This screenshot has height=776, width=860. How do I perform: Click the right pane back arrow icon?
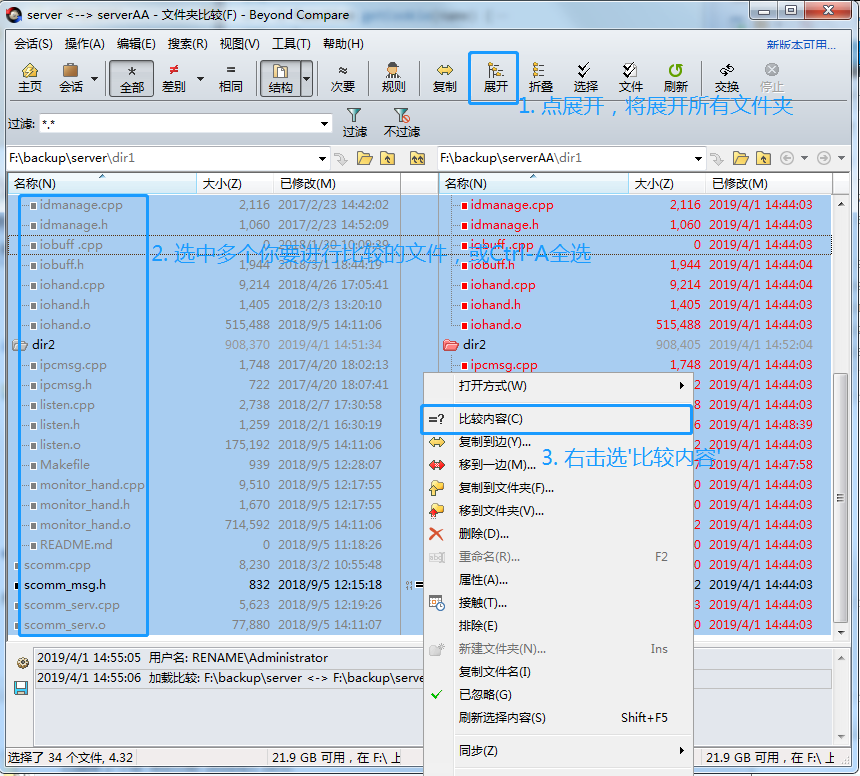click(x=787, y=158)
